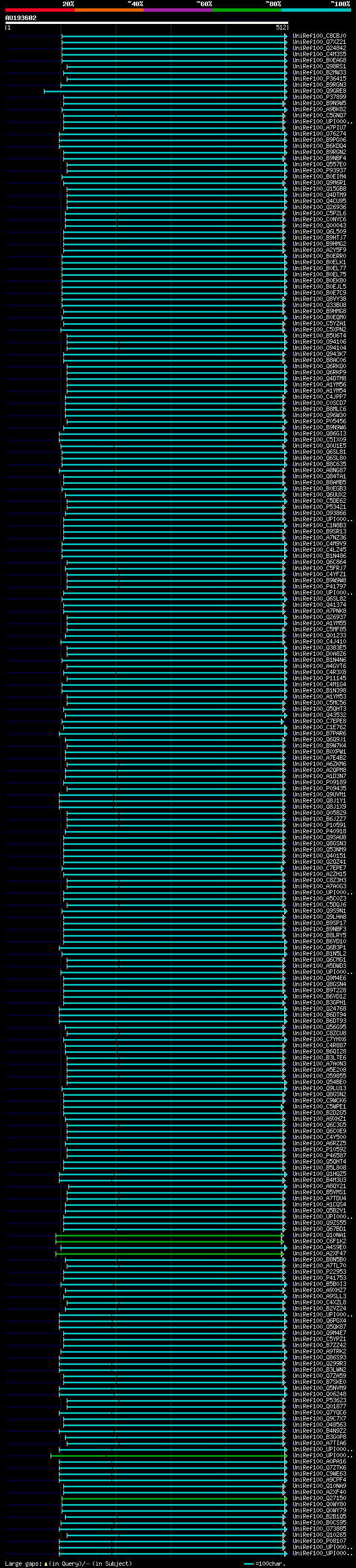Select the UniRef100_P41753 label
Image resolution: width=356 pixels, height=1568 pixels.
319,1277
